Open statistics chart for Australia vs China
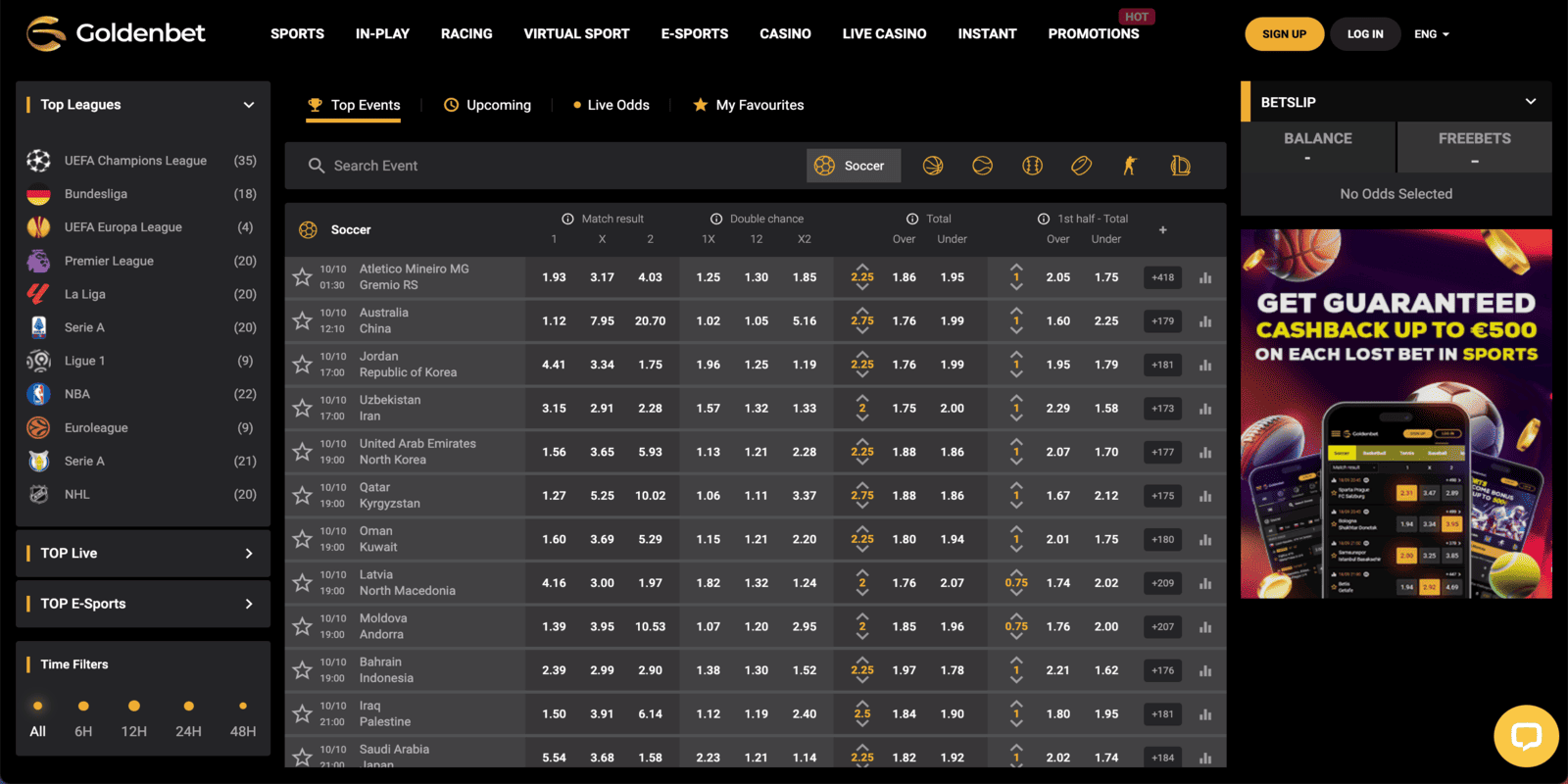The image size is (1568, 784). pos(1205,321)
